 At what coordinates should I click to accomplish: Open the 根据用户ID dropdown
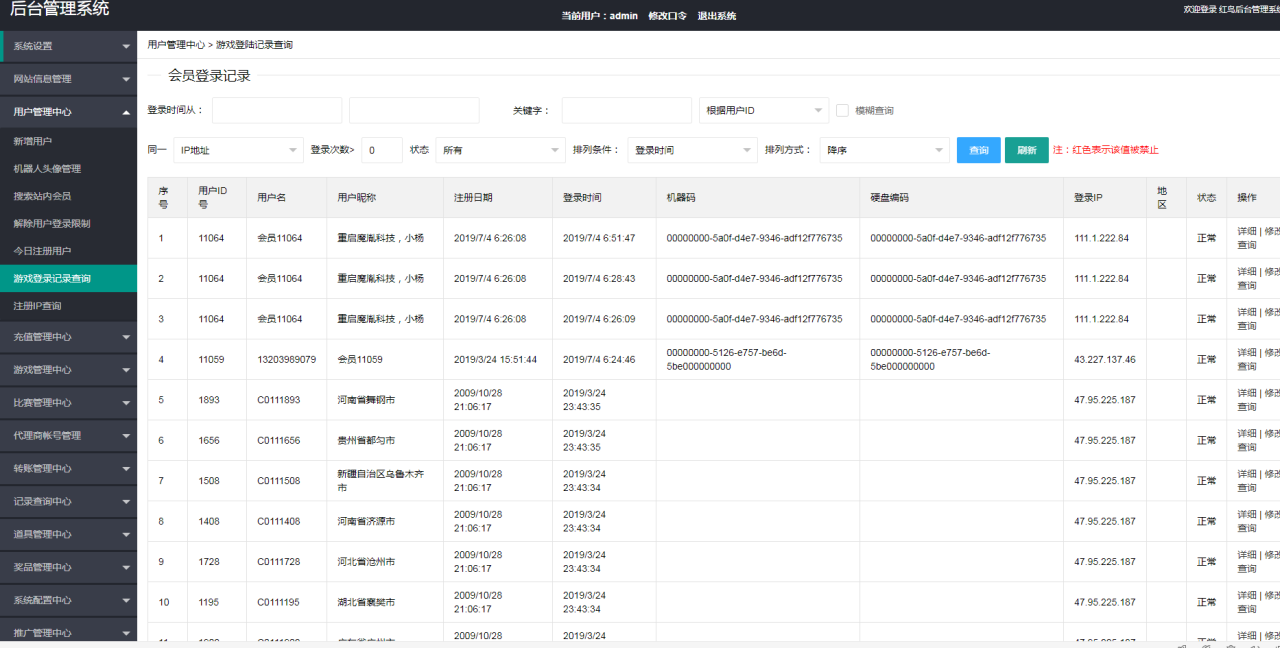pos(763,110)
